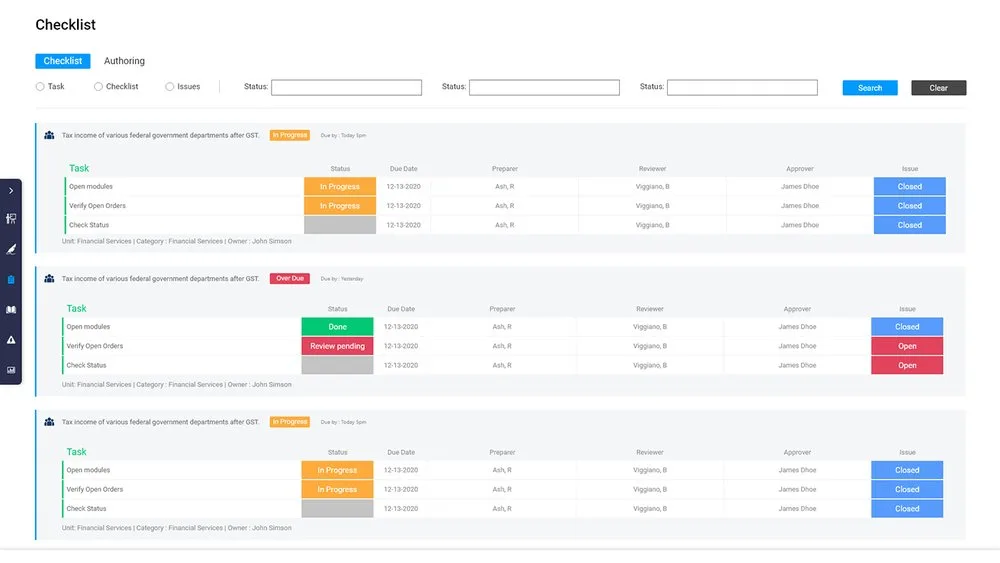1000x563 pixels.
Task: Open the blue clipboard icon in the sidebar
Action: coord(11,279)
